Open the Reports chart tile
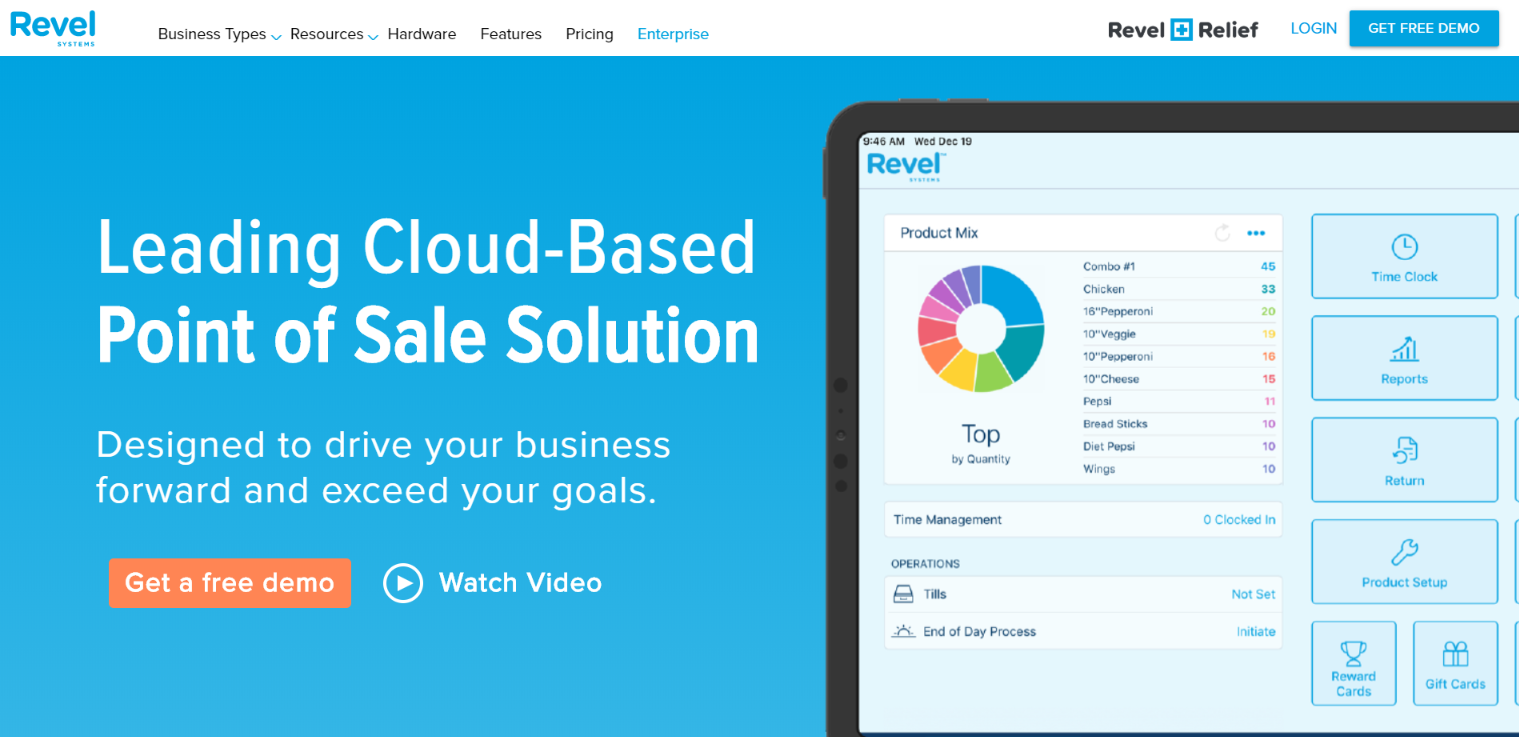 tap(1404, 358)
